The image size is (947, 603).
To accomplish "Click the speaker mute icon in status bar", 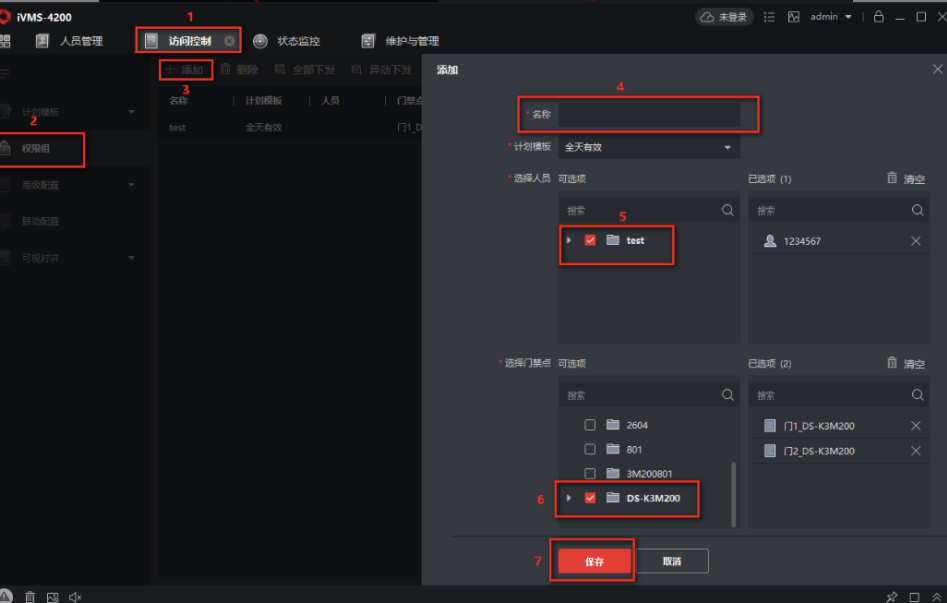I will (x=75, y=597).
